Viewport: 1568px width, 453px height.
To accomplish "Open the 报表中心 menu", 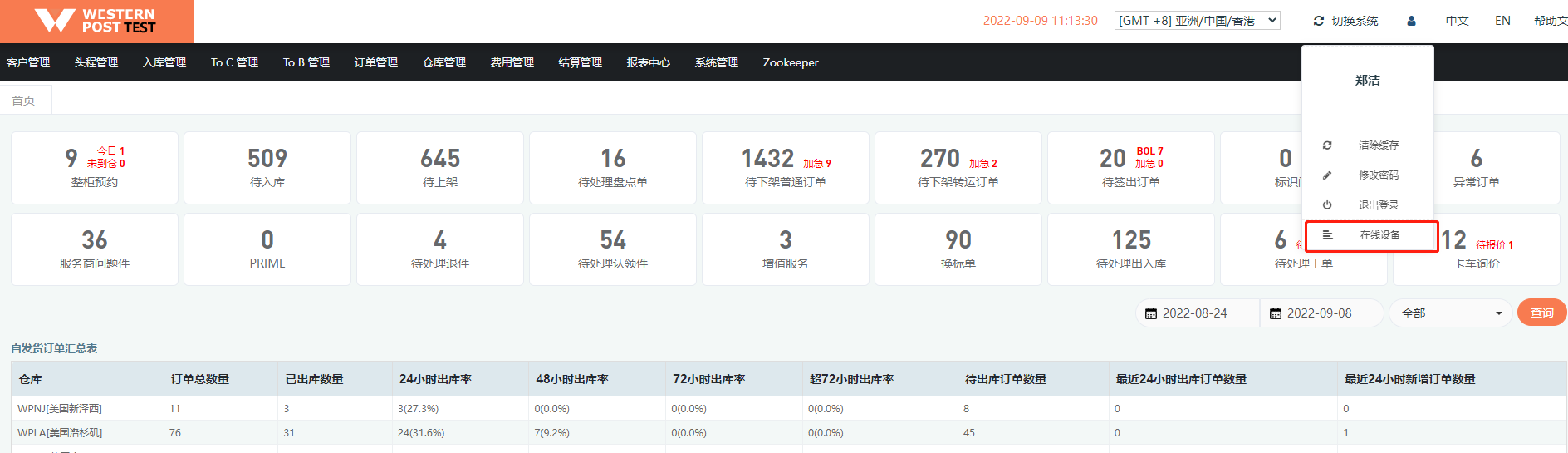I will (x=649, y=62).
